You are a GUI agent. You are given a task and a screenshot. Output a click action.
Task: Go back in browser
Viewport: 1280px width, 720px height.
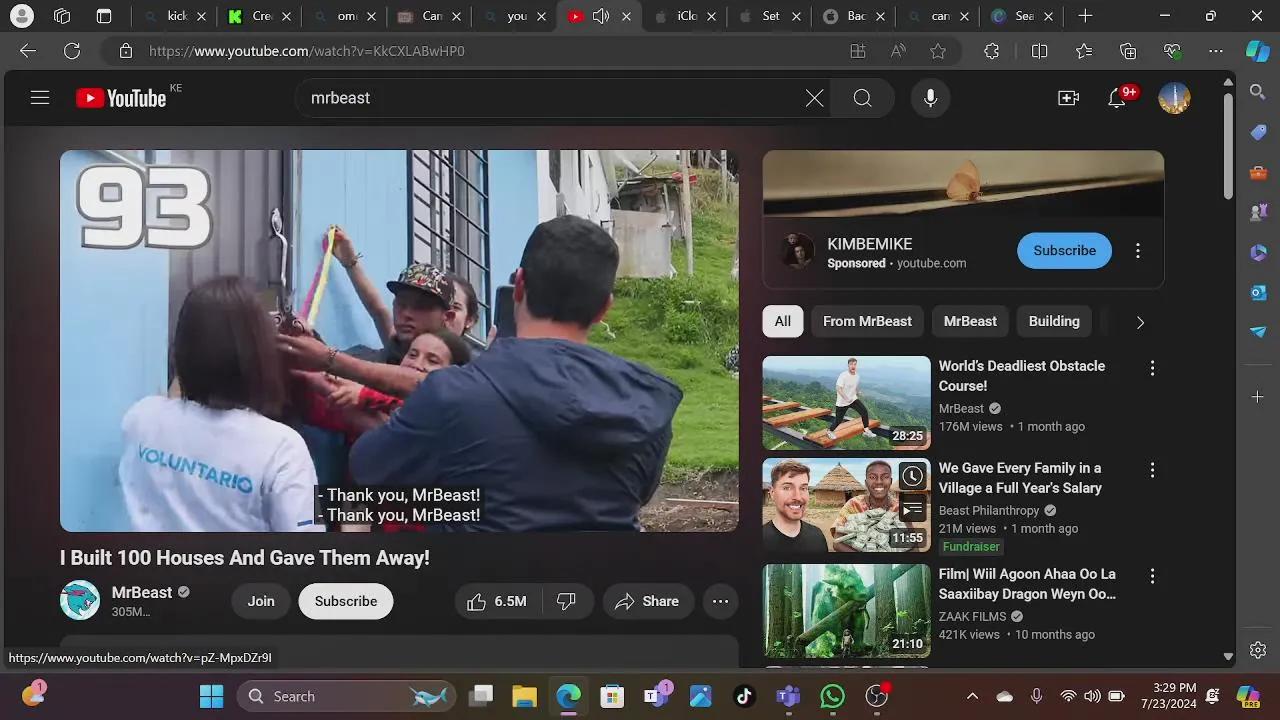[28, 51]
